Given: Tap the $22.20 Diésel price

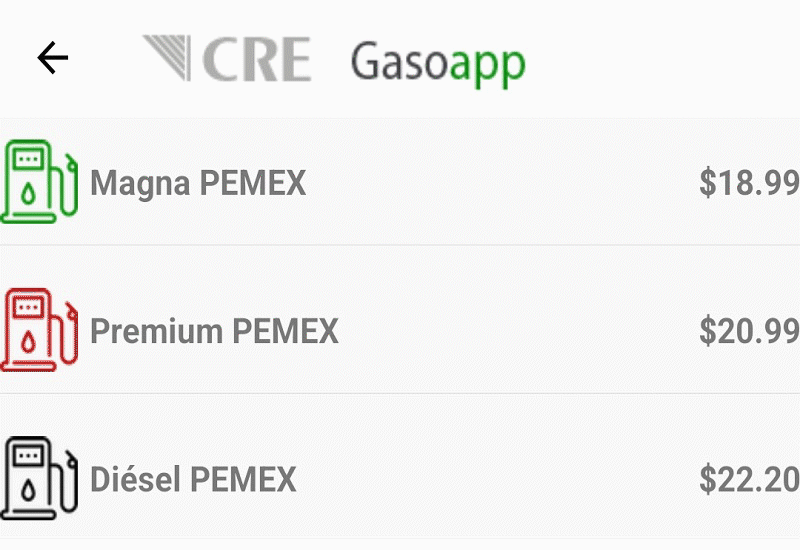Looking at the screenshot, I should [748, 479].
